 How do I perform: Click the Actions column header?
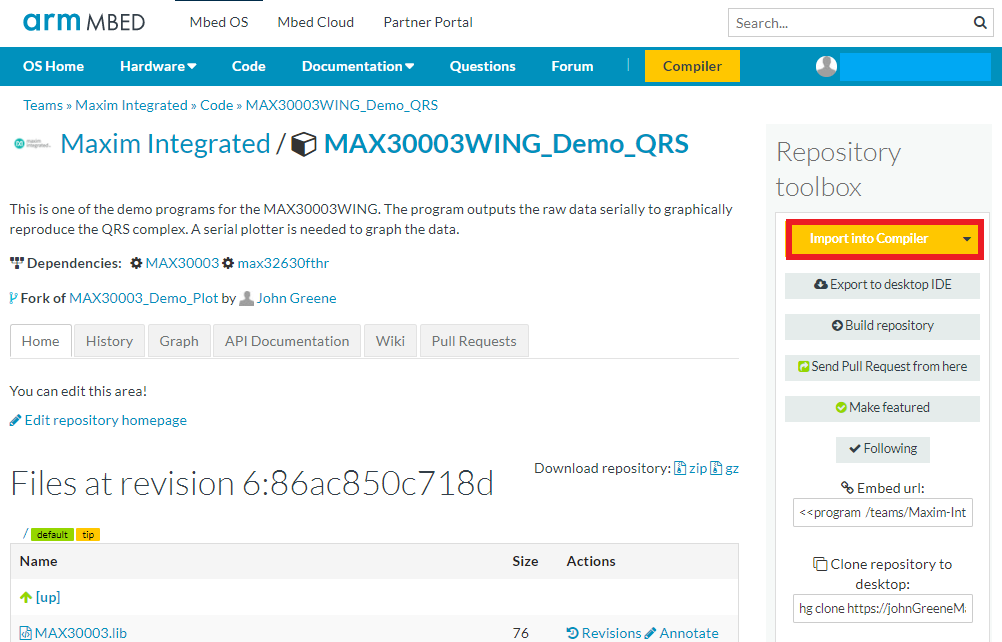[x=591, y=562]
